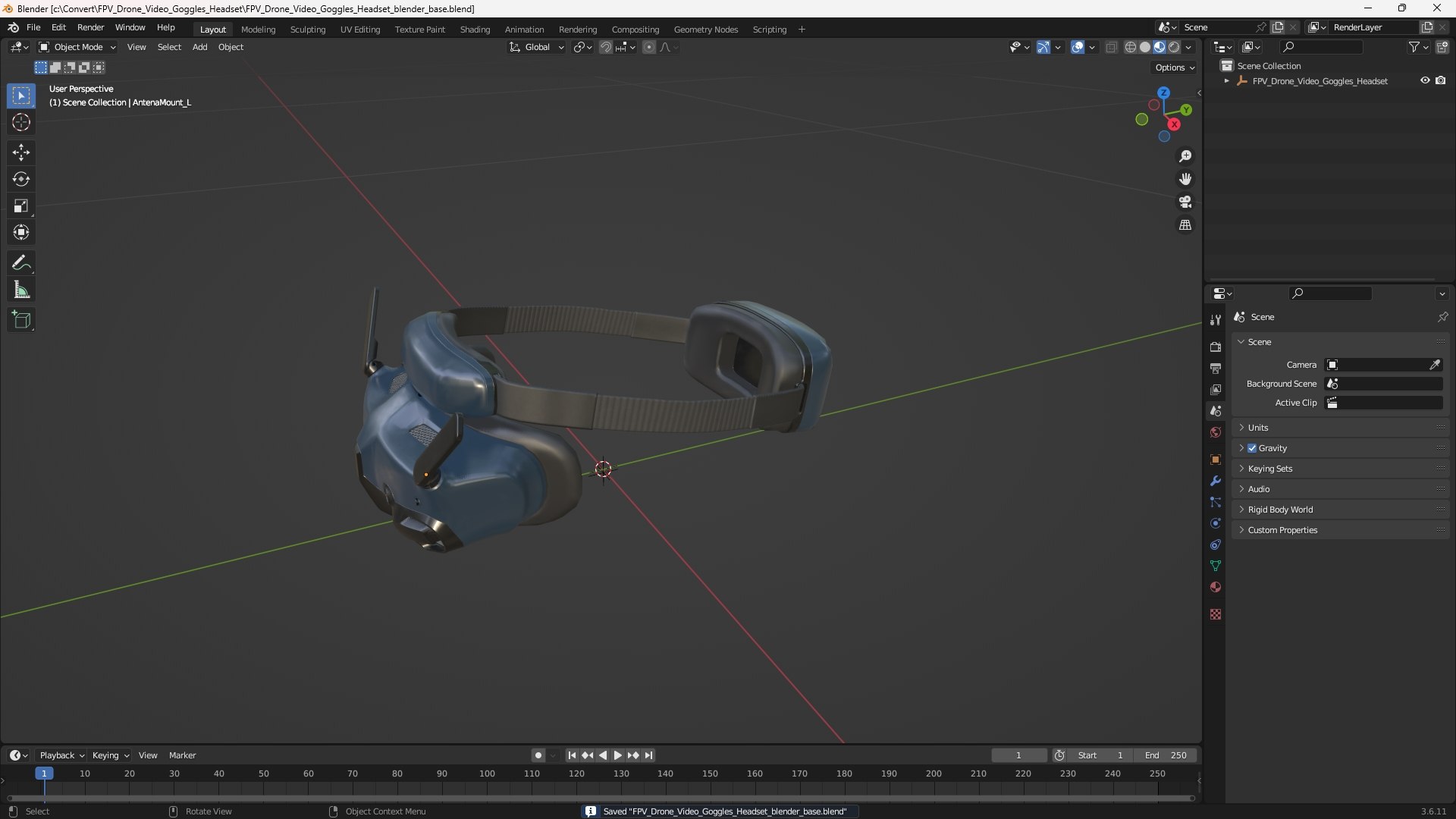Open the Texture properties tab
Image resolution: width=1456 pixels, height=819 pixels.
(1216, 614)
